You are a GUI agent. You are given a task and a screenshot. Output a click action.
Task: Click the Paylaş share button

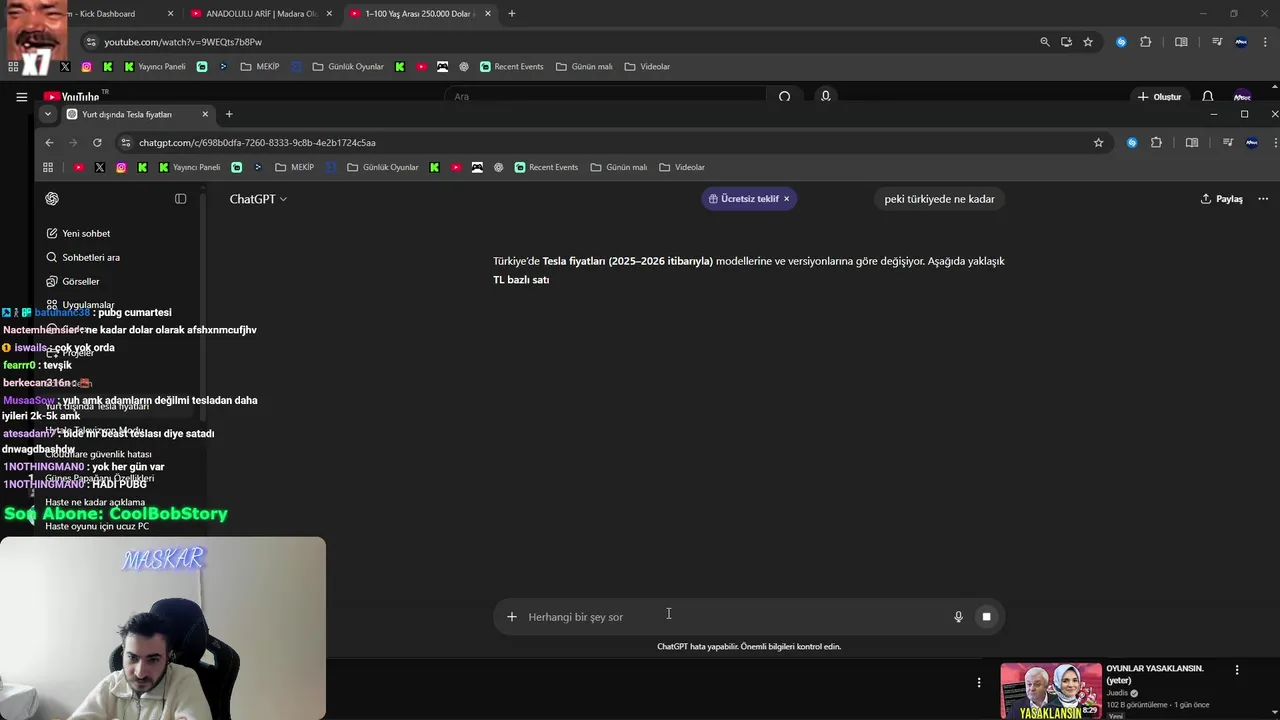(x=1222, y=199)
